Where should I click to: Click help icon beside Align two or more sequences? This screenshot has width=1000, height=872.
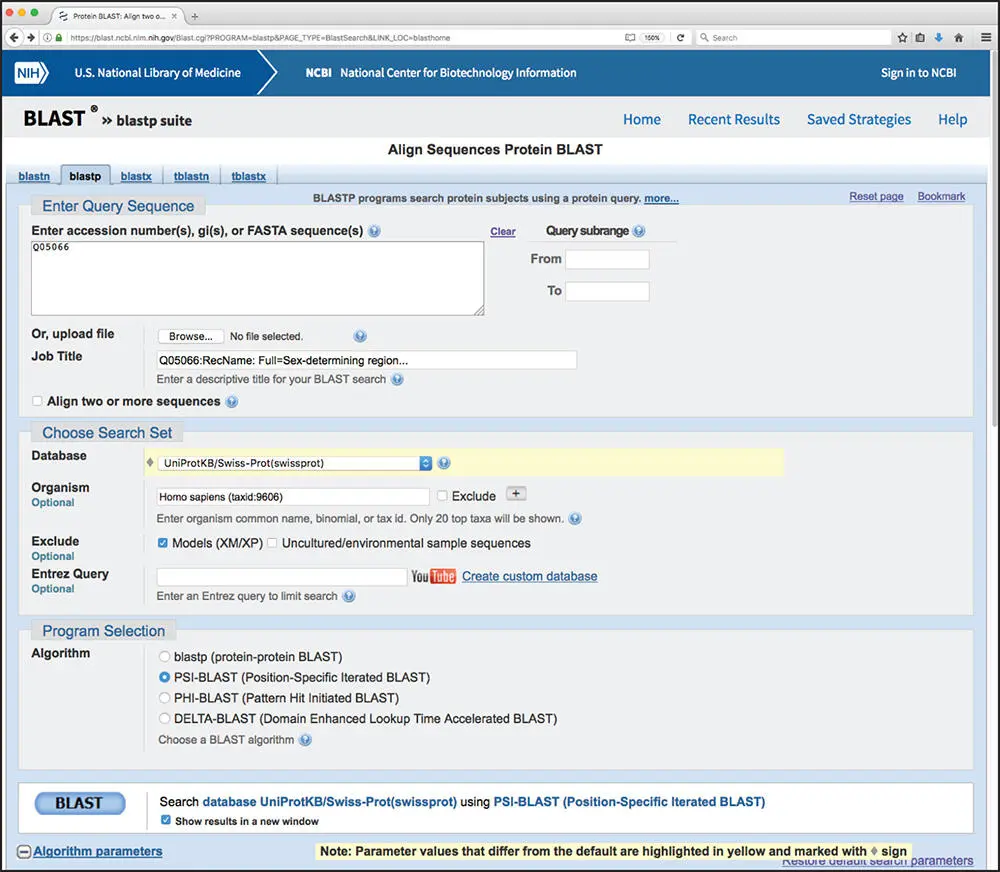click(x=232, y=402)
